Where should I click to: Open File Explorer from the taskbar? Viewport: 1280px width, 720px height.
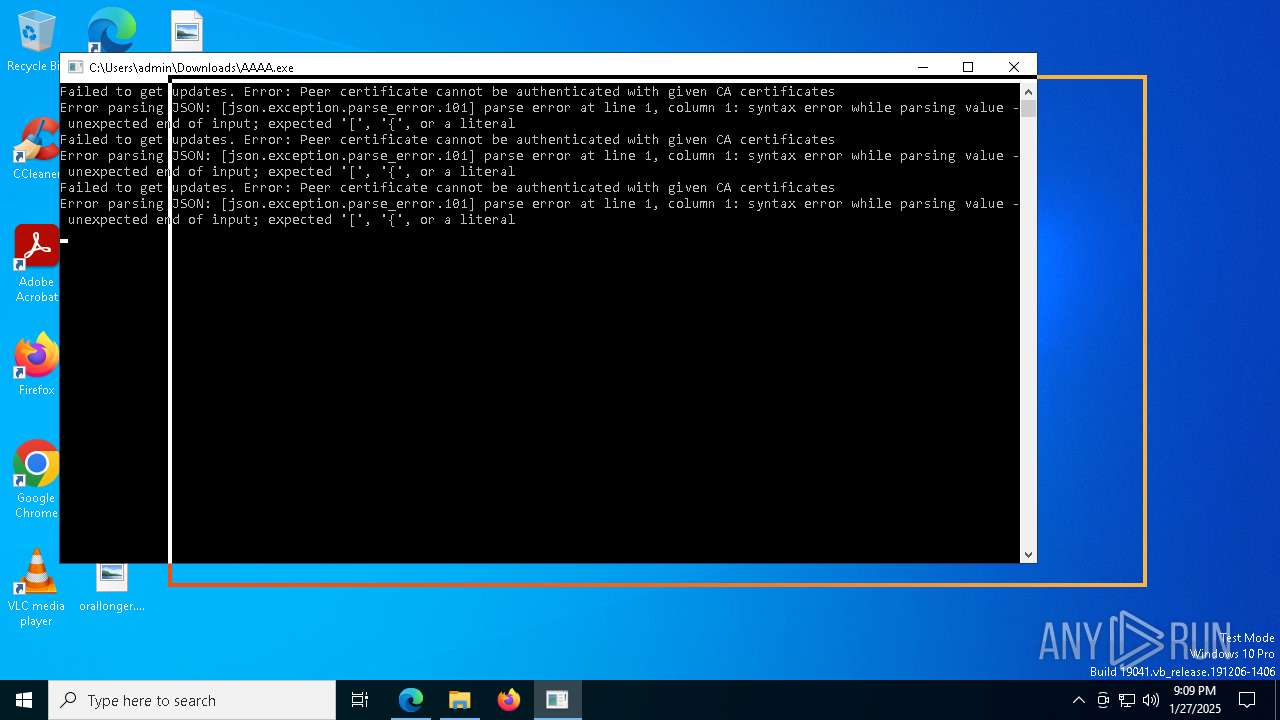(459, 700)
